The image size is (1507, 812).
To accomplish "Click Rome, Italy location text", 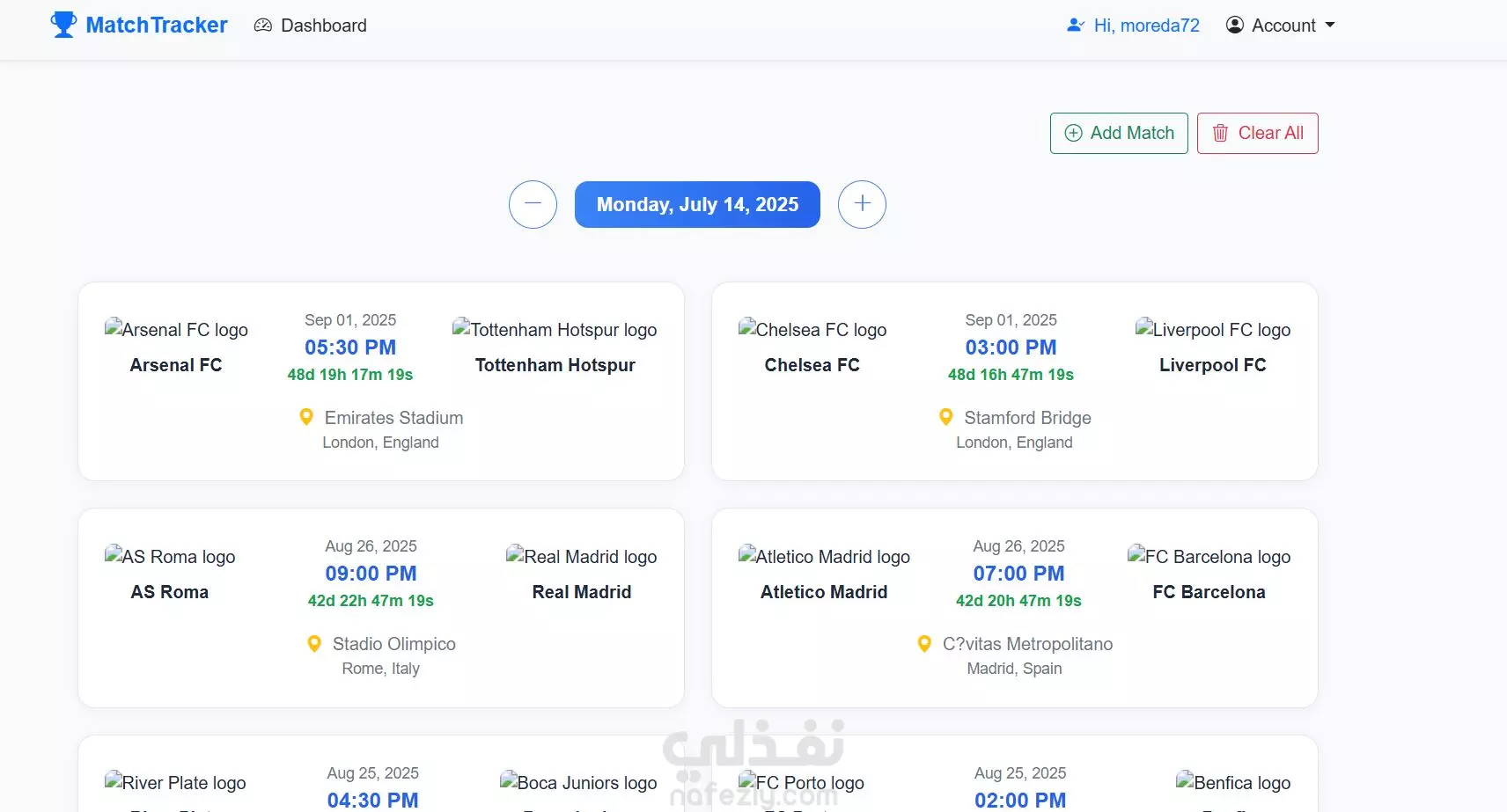I will [381, 669].
